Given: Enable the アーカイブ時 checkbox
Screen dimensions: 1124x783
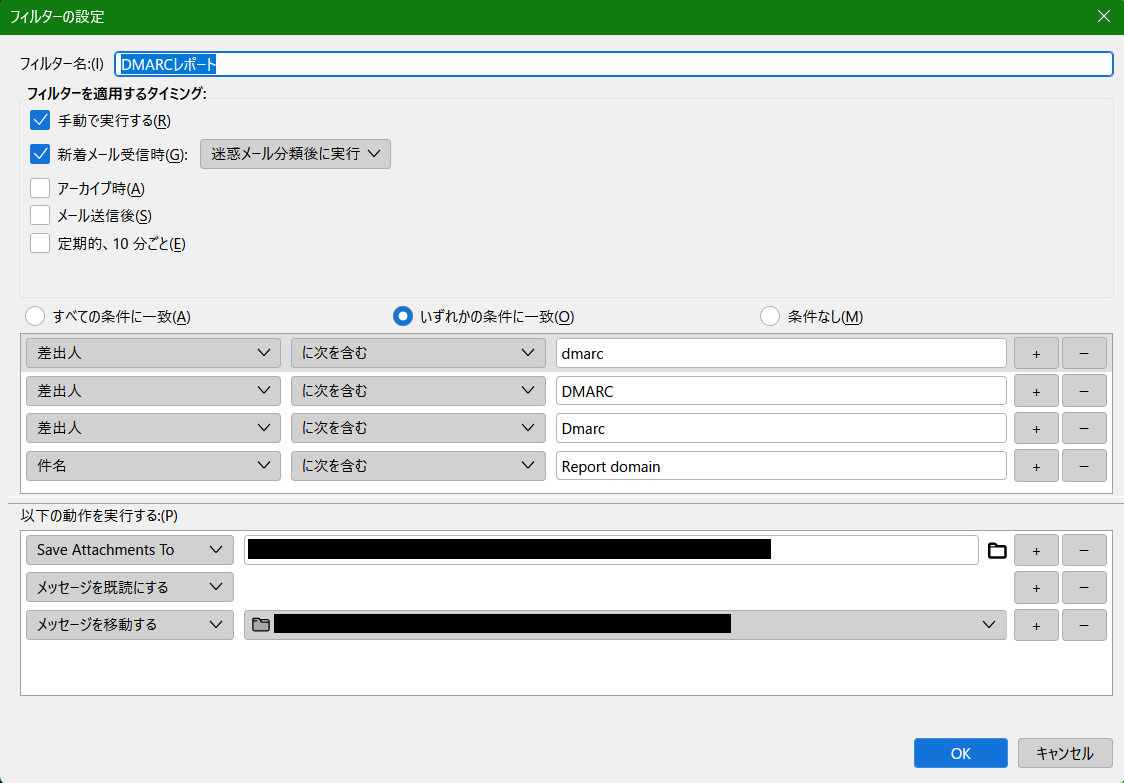Looking at the screenshot, I should tap(40, 188).
